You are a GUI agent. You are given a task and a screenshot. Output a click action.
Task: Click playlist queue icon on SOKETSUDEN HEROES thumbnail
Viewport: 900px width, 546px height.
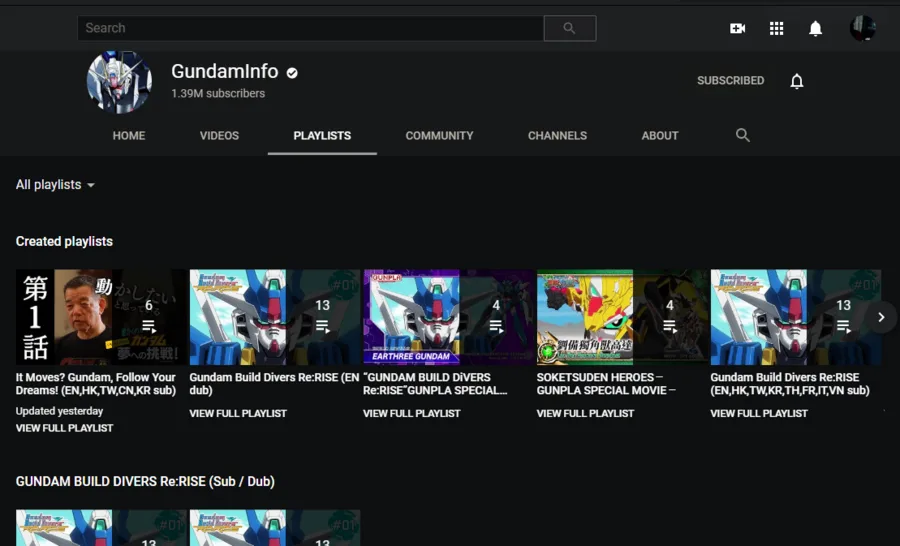pyautogui.click(x=669, y=327)
